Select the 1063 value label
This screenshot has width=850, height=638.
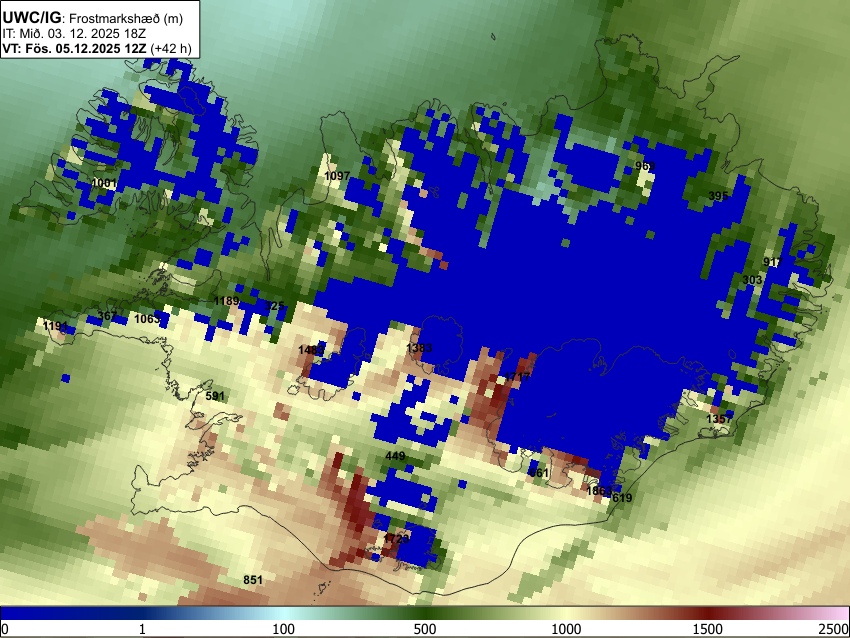click(x=147, y=319)
